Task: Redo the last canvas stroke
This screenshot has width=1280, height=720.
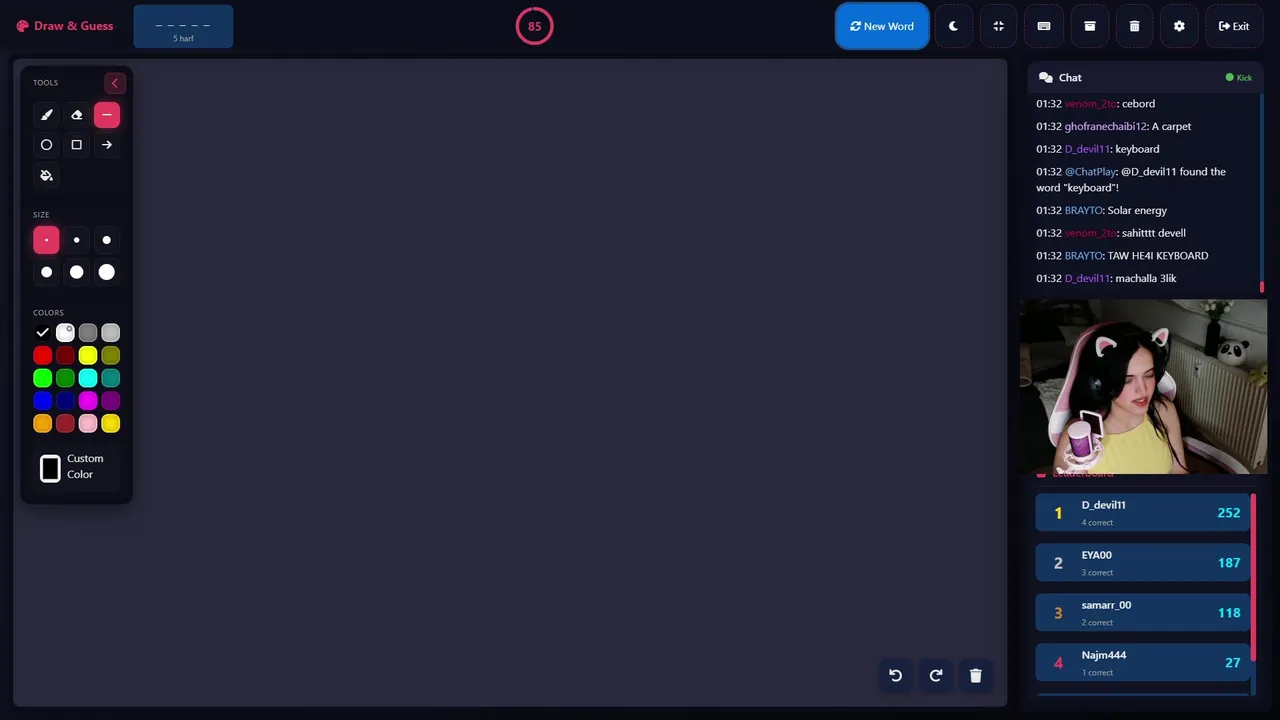Action: click(x=936, y=676)
